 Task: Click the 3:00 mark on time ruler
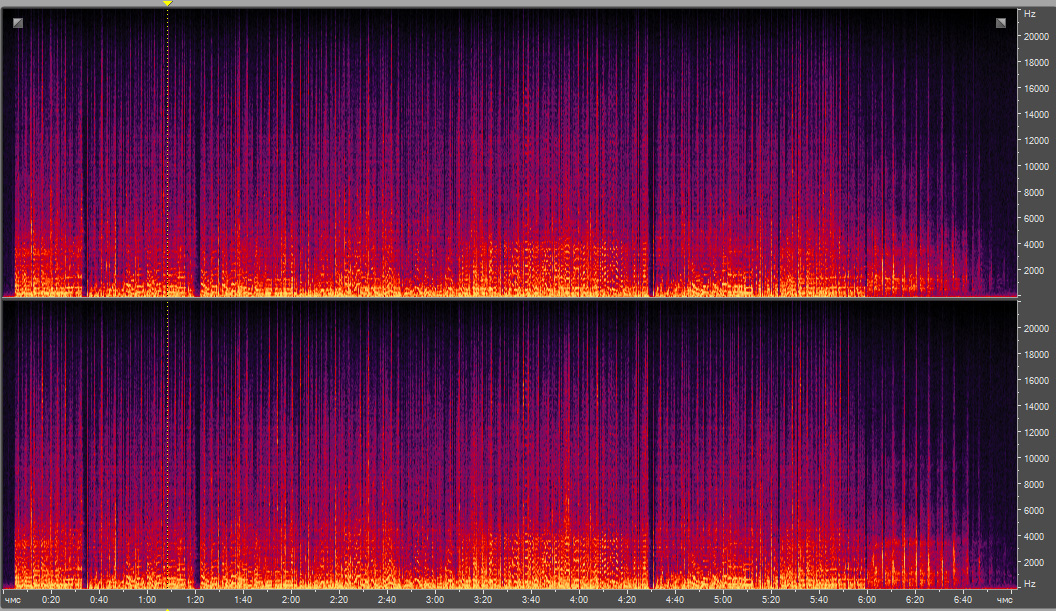[x=434, y=600]
